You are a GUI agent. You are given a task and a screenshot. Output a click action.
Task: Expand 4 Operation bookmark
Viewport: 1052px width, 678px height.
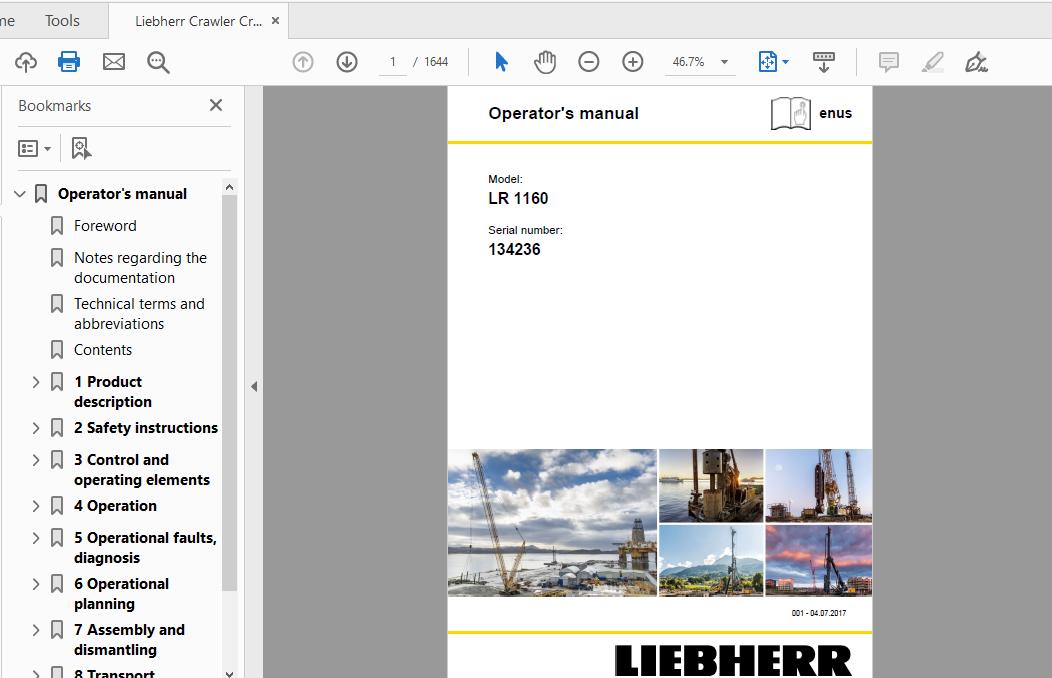[x=36, y=506]
